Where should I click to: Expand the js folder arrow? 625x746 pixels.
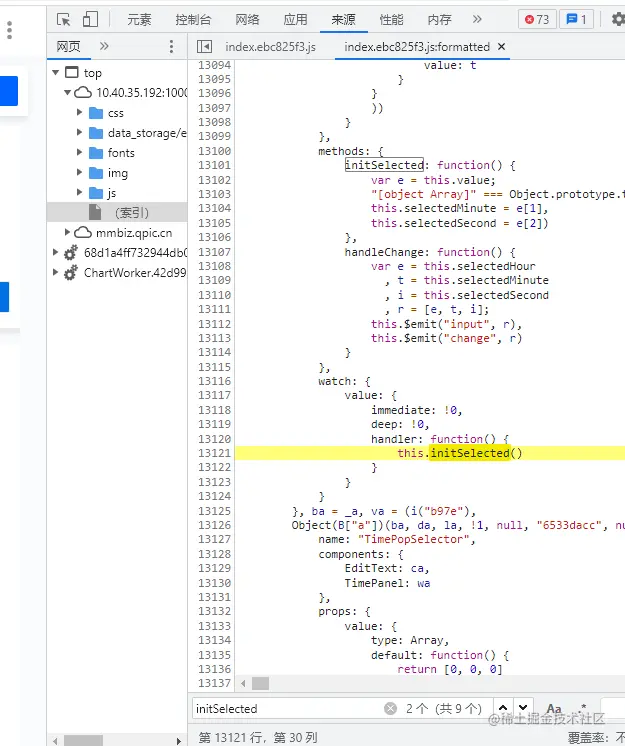(79, 192)
